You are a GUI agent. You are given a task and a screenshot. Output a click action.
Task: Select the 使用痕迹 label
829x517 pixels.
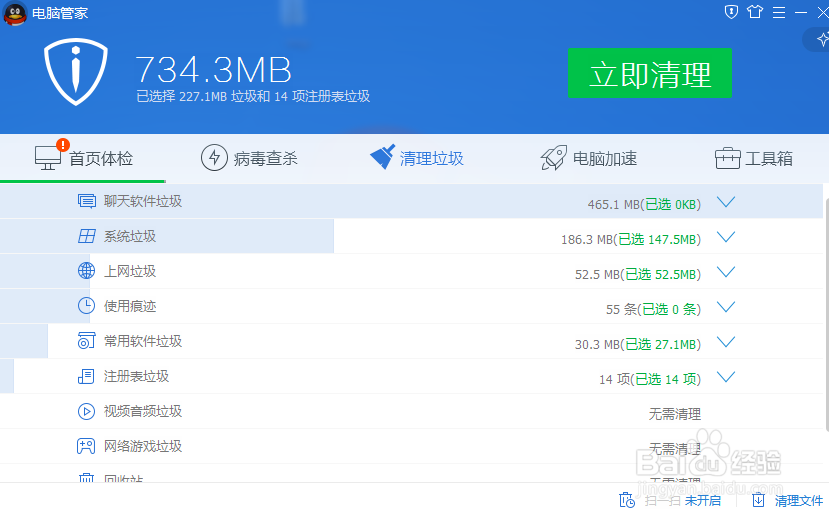pyautogui.click(x=130, y=306)
